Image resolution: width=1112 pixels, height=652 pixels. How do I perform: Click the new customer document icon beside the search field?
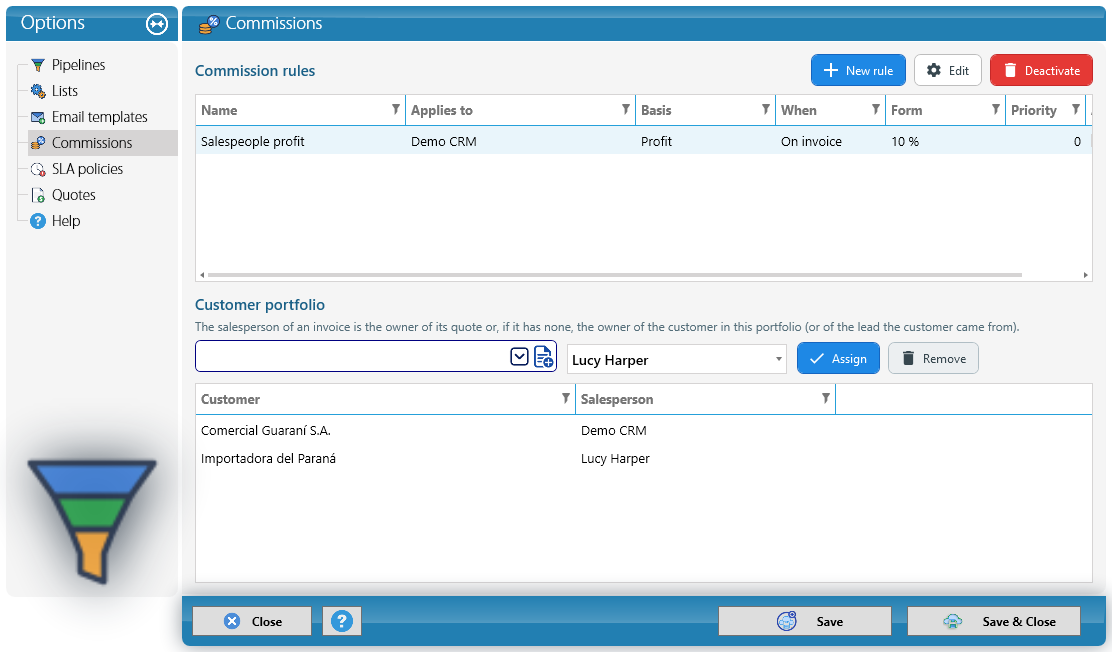pyautogui.click(x=544, y=357)
